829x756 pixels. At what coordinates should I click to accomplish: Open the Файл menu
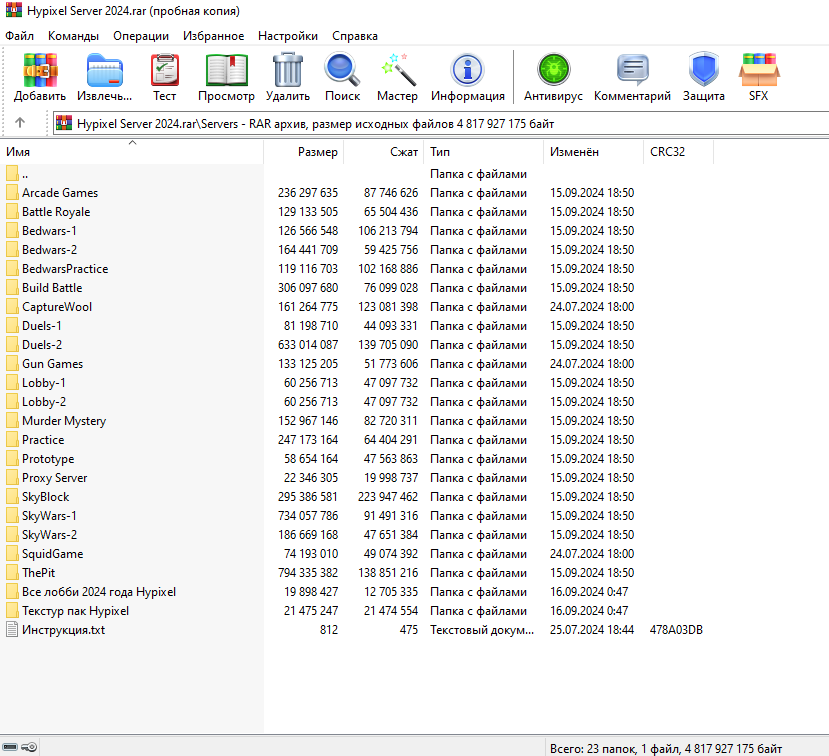point(20,36)
